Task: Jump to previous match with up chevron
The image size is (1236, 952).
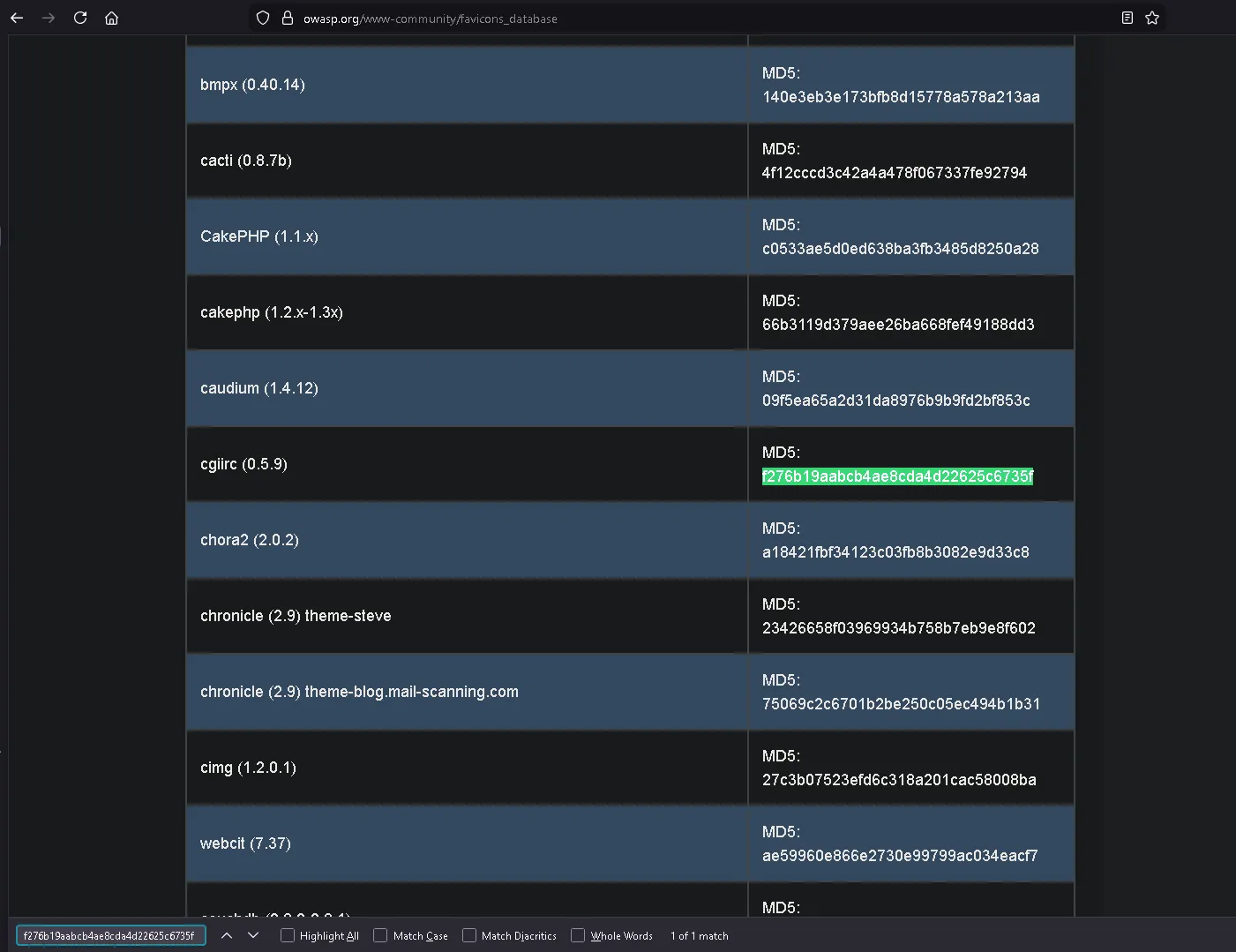Action: 227,935
